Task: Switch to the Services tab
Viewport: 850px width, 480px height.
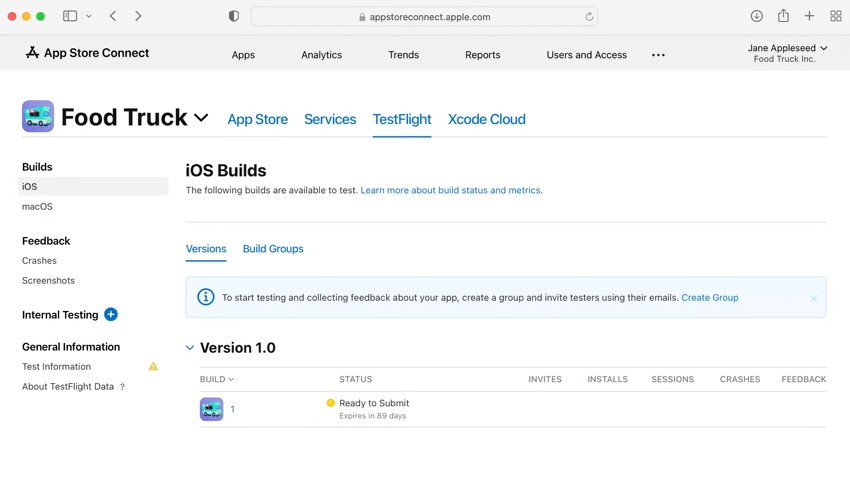Action: [x=330, y=119]
